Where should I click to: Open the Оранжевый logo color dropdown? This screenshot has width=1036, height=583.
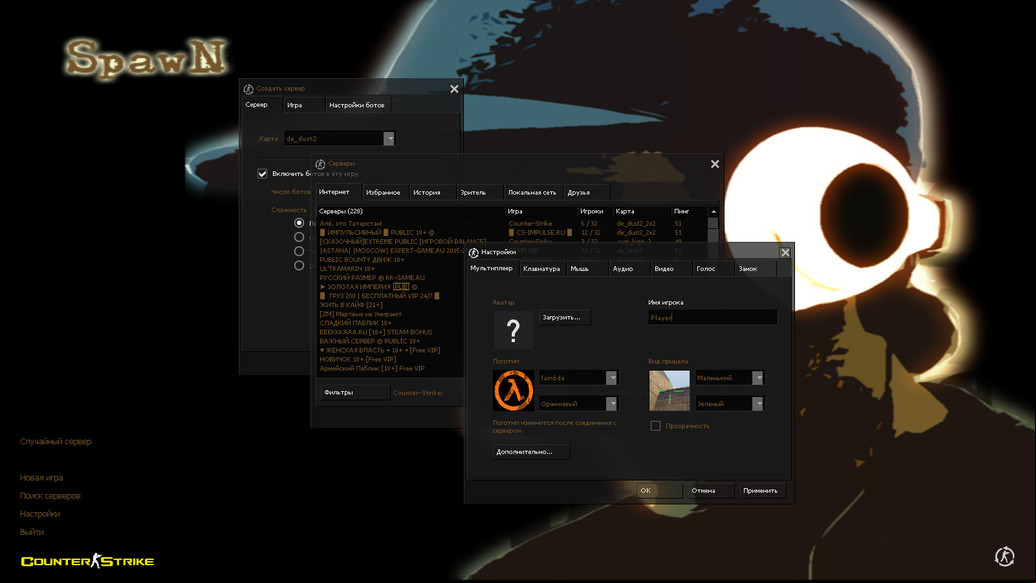click(612, 403)
